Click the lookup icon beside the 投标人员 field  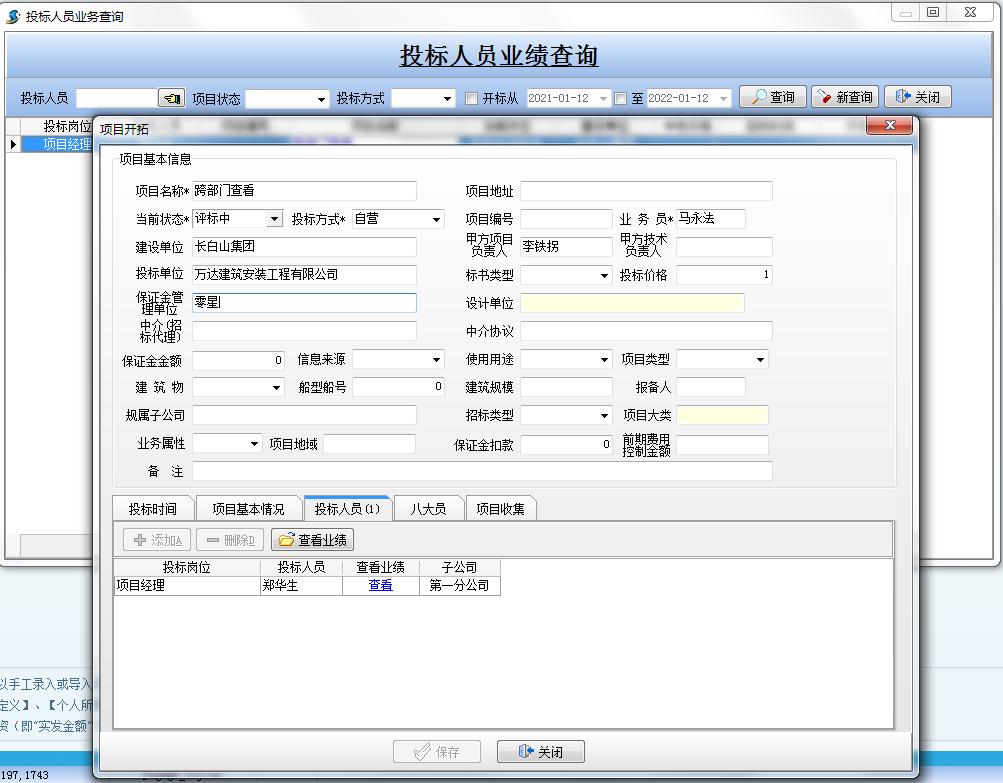(172, 98)
